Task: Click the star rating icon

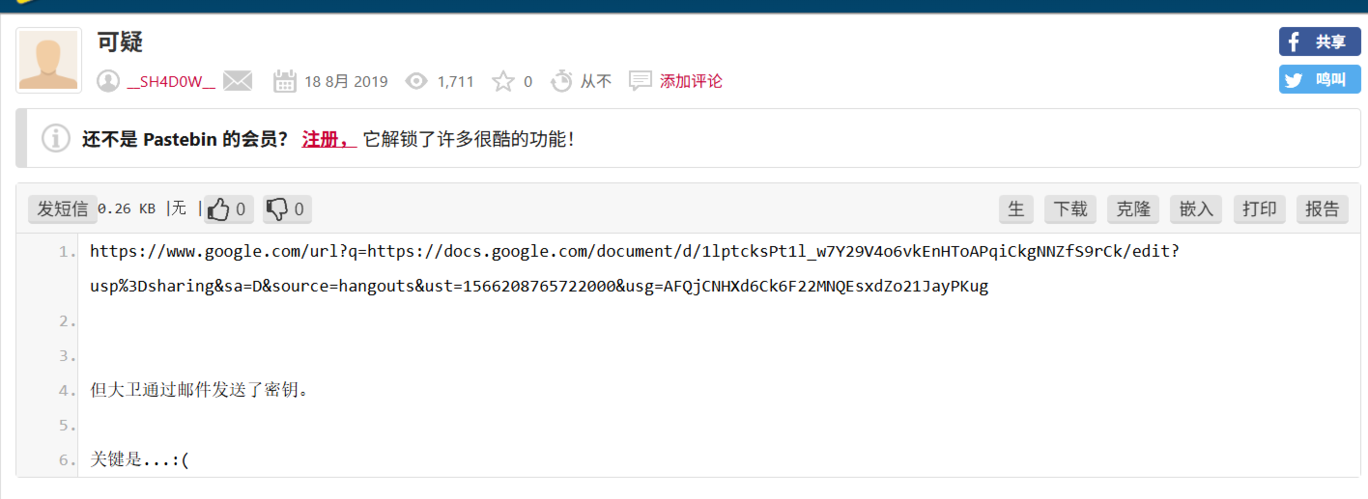Action: [502, 81]
